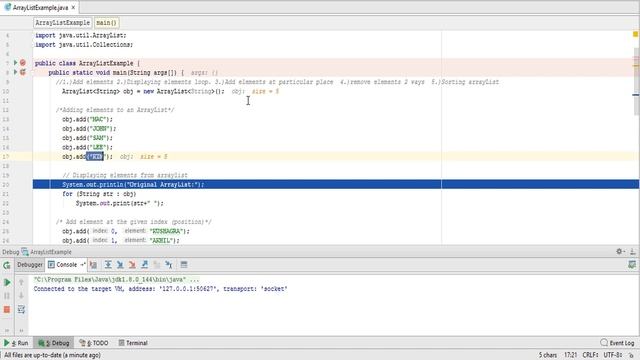Close the ArrayListExample.java tab
The image size is (640, 360).
click(73, 8)
